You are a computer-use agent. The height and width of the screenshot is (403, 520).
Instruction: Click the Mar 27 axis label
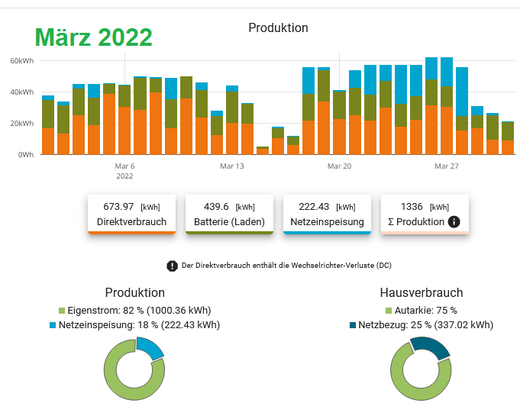click(x=447, y=166)
